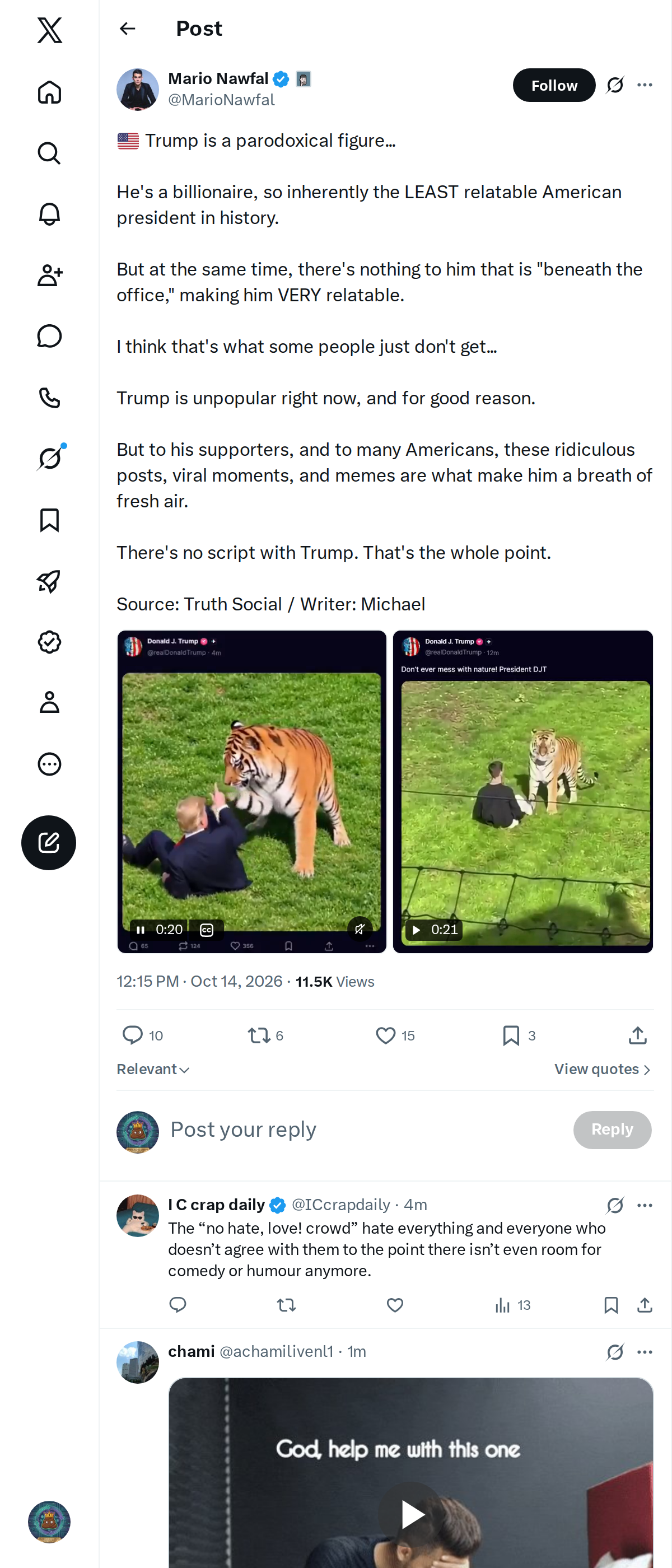Viewport: 672px width, 1568px height.
Task: Open the more options menu on Mario Nawfal's post
Action: pyautogui.click(x=645, y=85)
